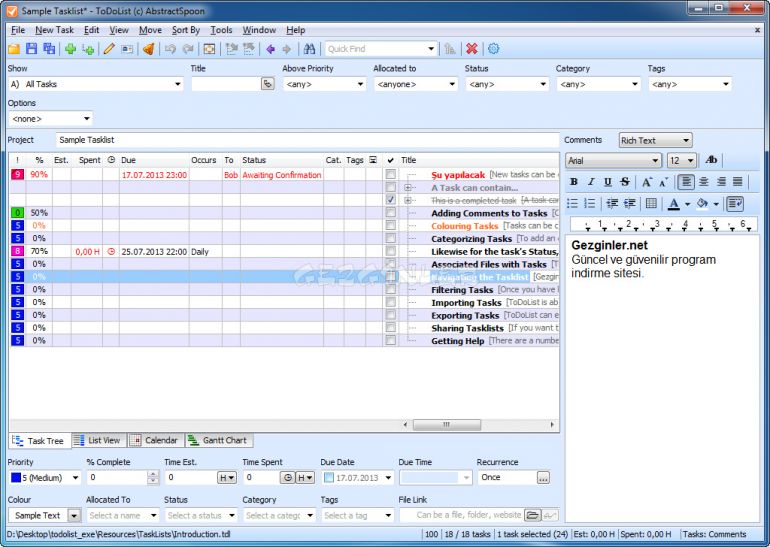
Task: Open the Tools menu
Action: [221, 30]
